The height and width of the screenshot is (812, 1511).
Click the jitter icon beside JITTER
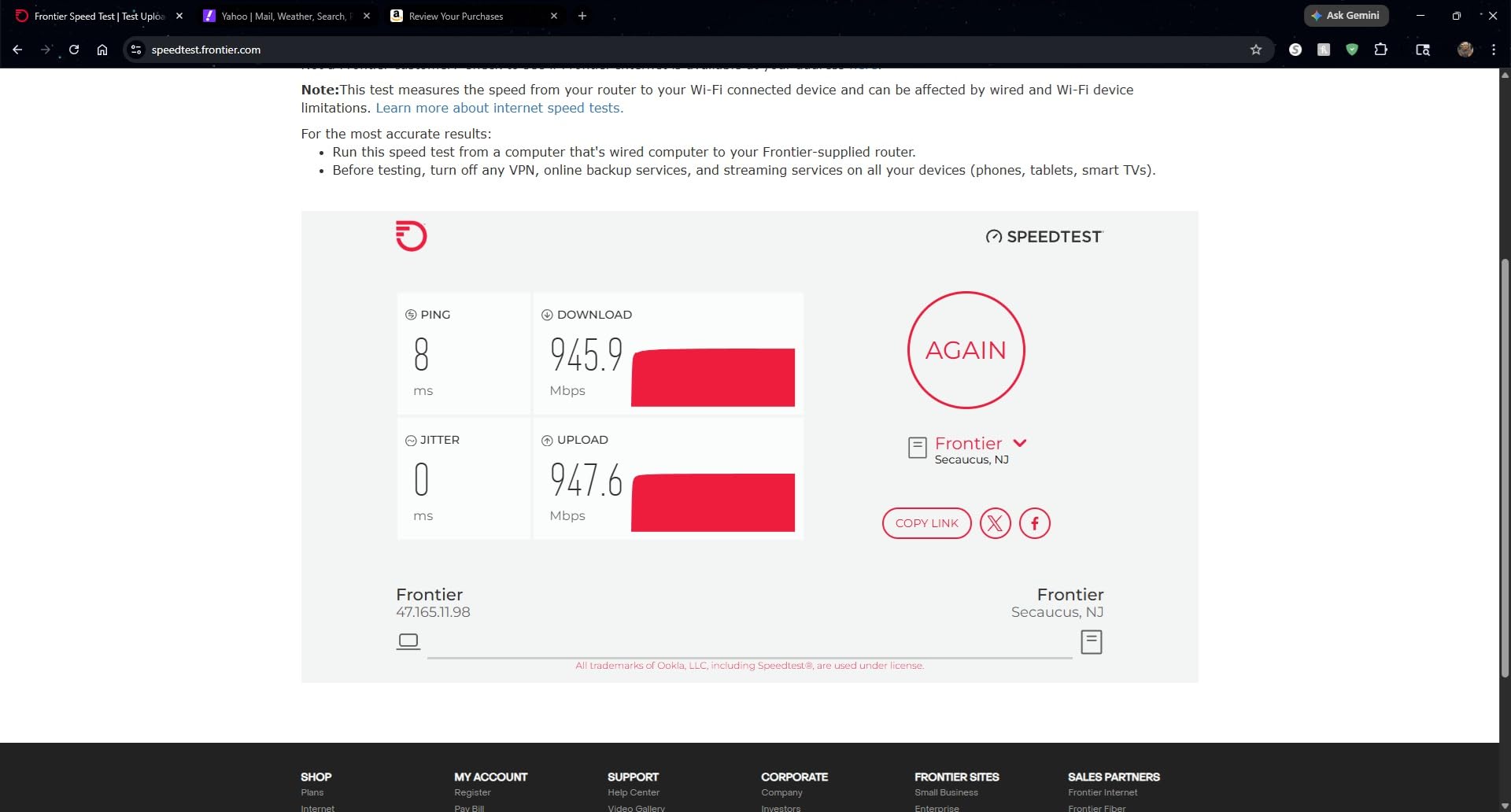pos(411,441)
